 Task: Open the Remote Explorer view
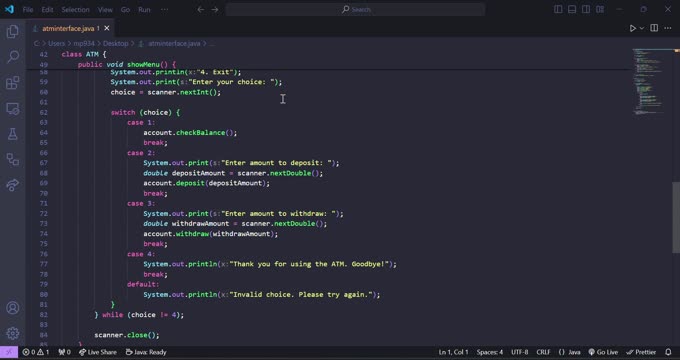[x=13, y=108]
